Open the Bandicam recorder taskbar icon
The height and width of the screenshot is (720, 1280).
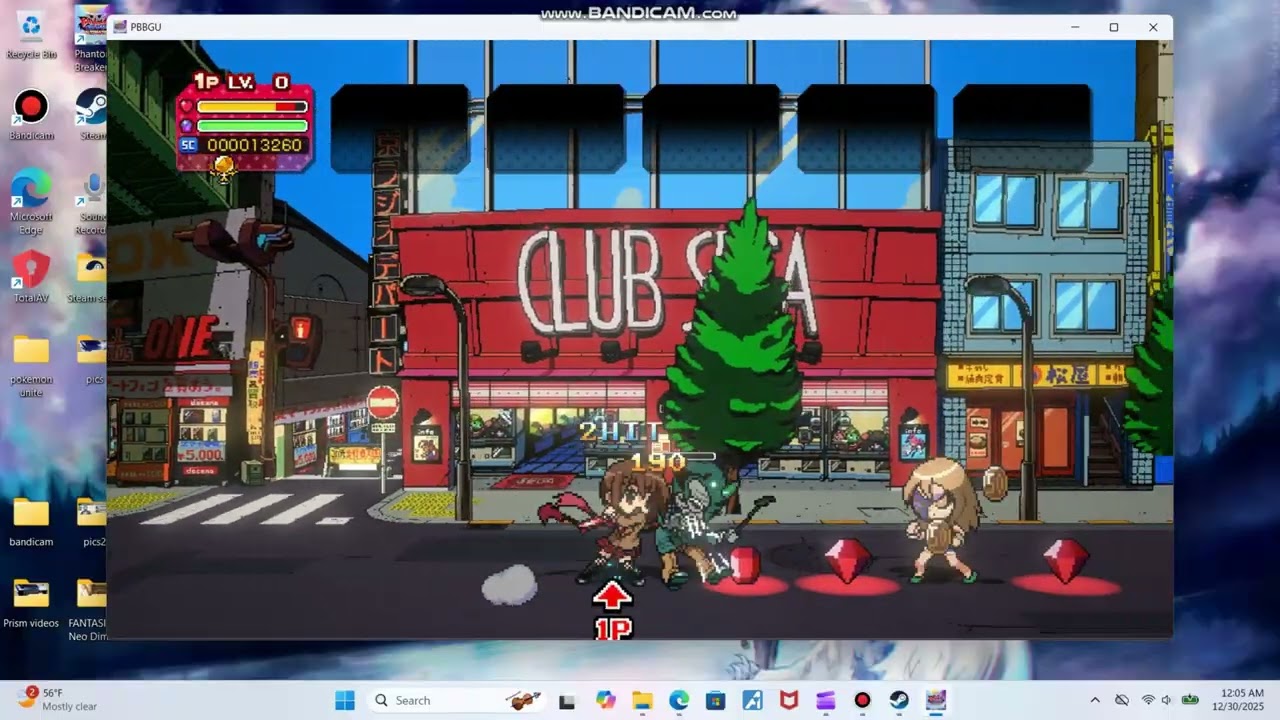point(862,700)
